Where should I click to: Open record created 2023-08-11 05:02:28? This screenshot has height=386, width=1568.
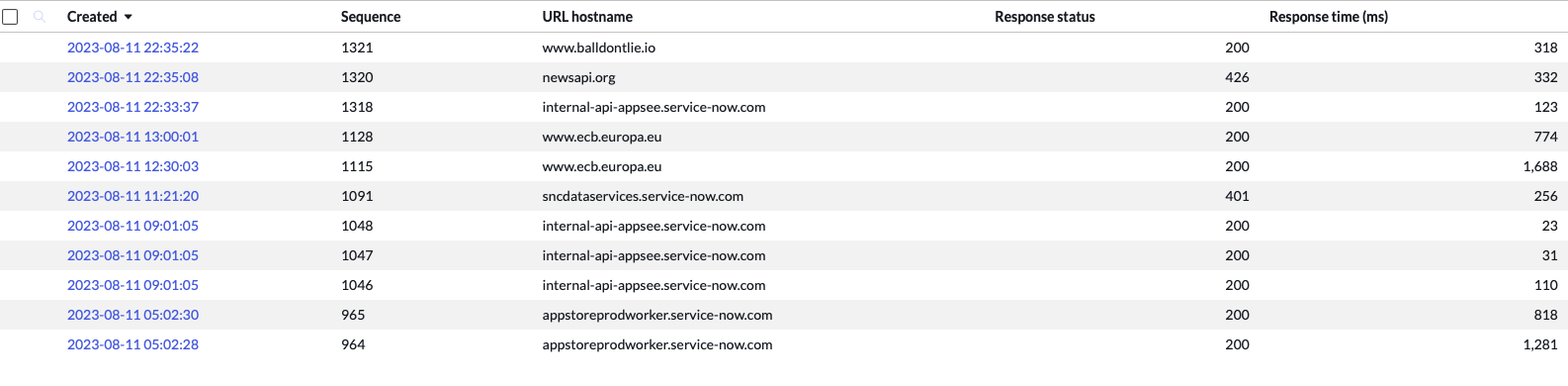(x=132, y=344)
